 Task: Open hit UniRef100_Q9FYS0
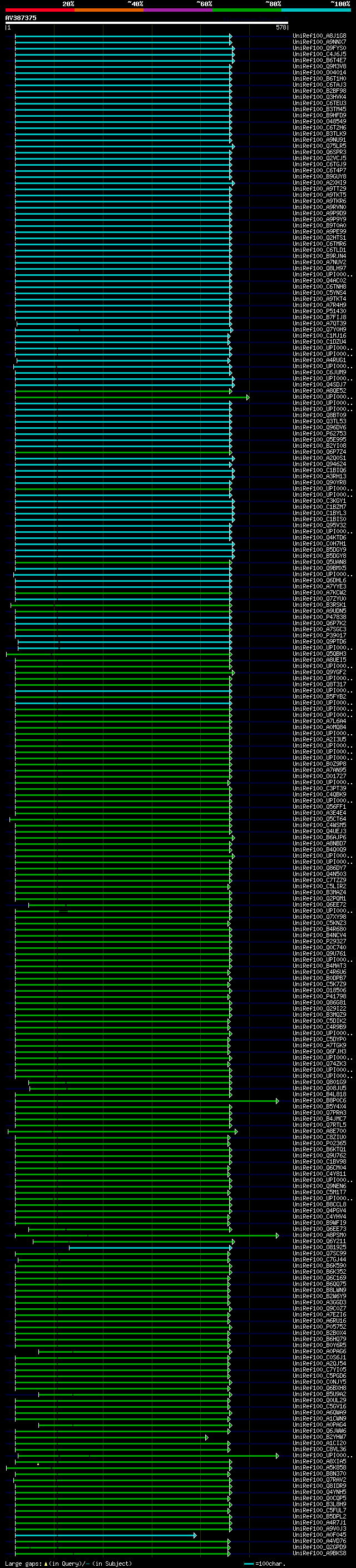coord(319,48)
